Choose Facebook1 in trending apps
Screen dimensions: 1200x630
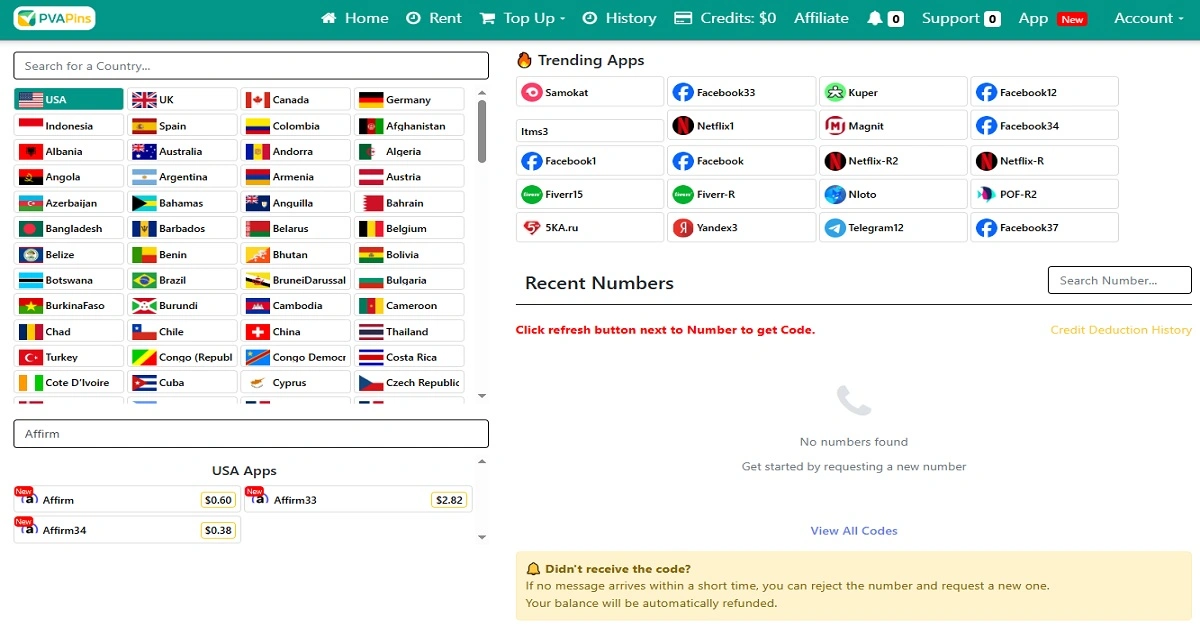(590, 160)
